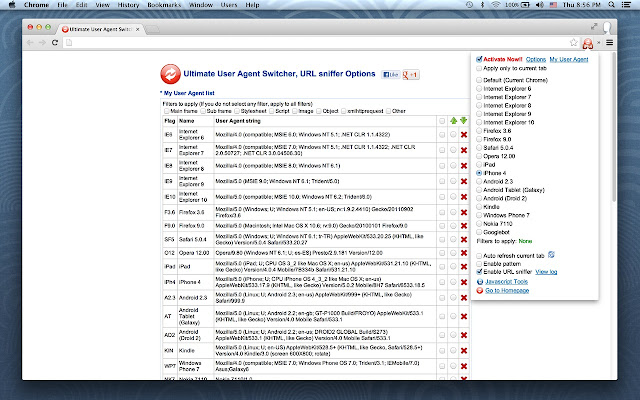The width and height of the screenshot is (640, 400).
Task: Delete the Internet Explorer 6 row
Action: [x=464, y=135]
